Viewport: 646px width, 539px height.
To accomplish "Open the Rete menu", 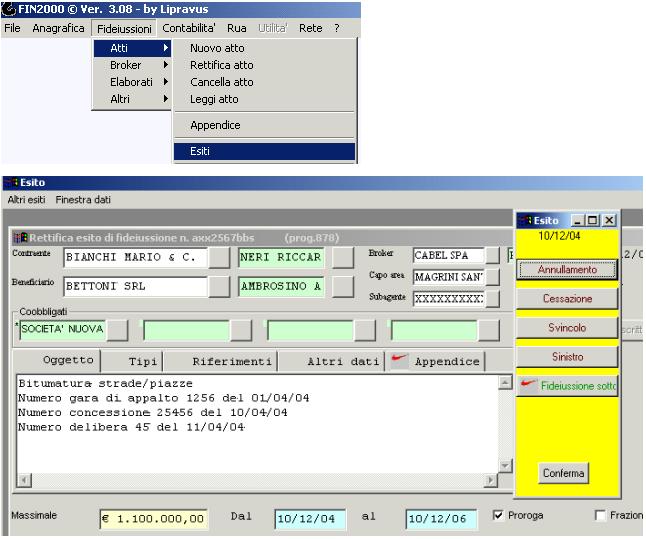I will 311,28.
